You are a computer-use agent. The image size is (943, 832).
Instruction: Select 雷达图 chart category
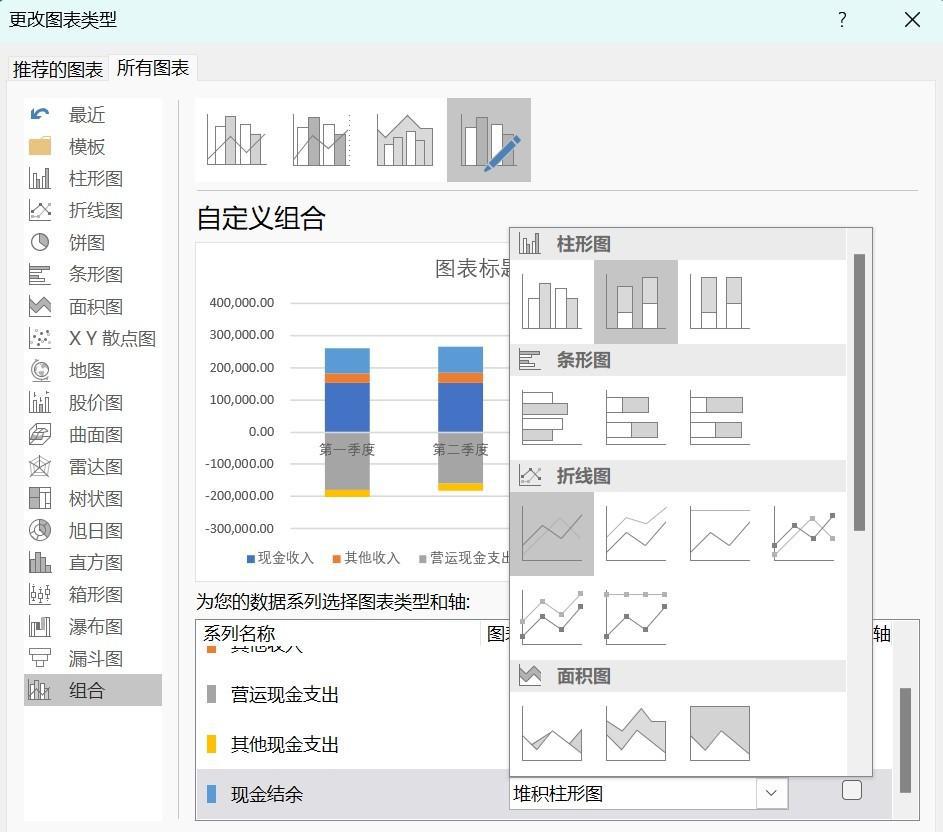[x=93, y=466]
